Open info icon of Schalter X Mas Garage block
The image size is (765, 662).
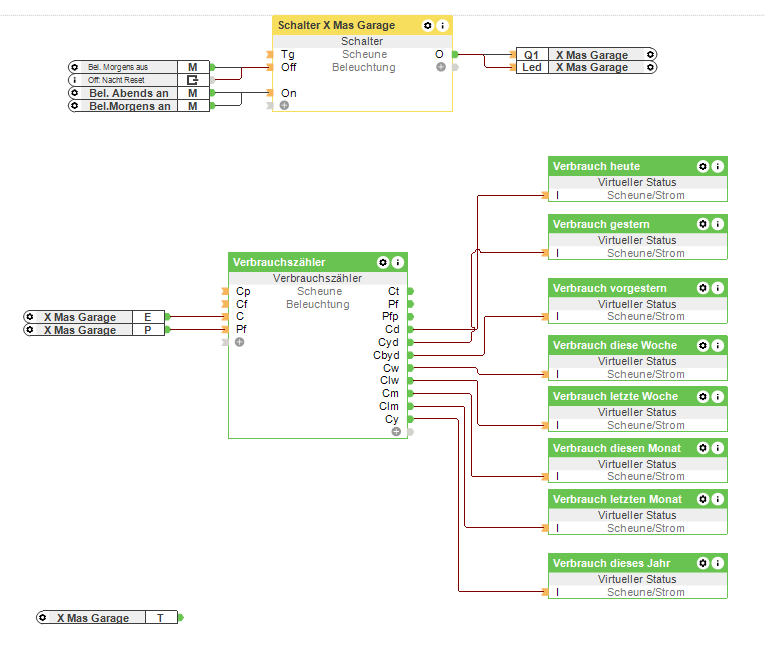point(442,25)
